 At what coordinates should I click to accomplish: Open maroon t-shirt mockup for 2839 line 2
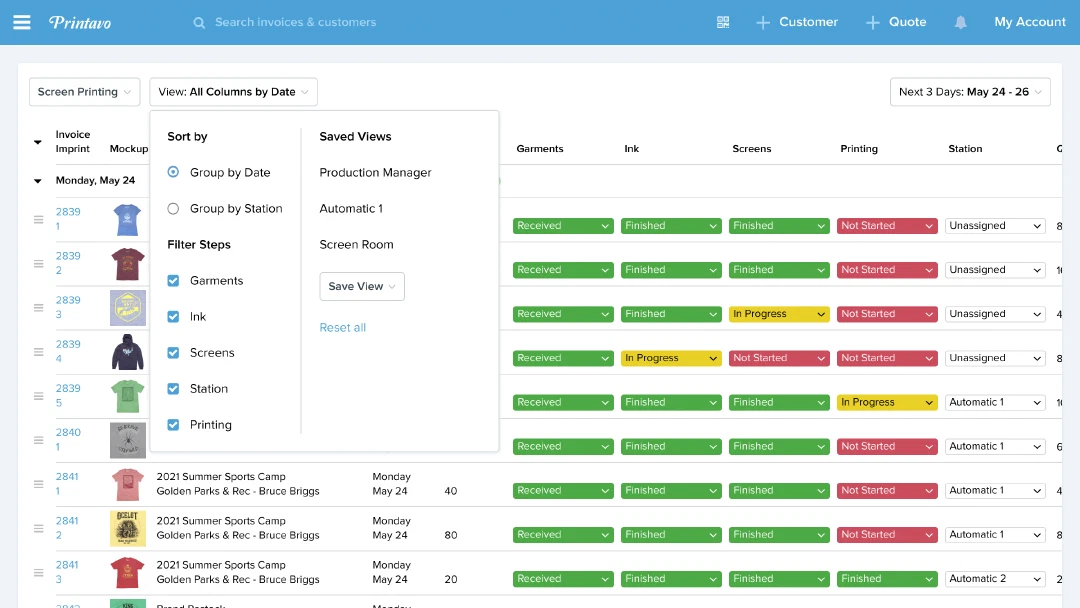click(x=127, y=264)
